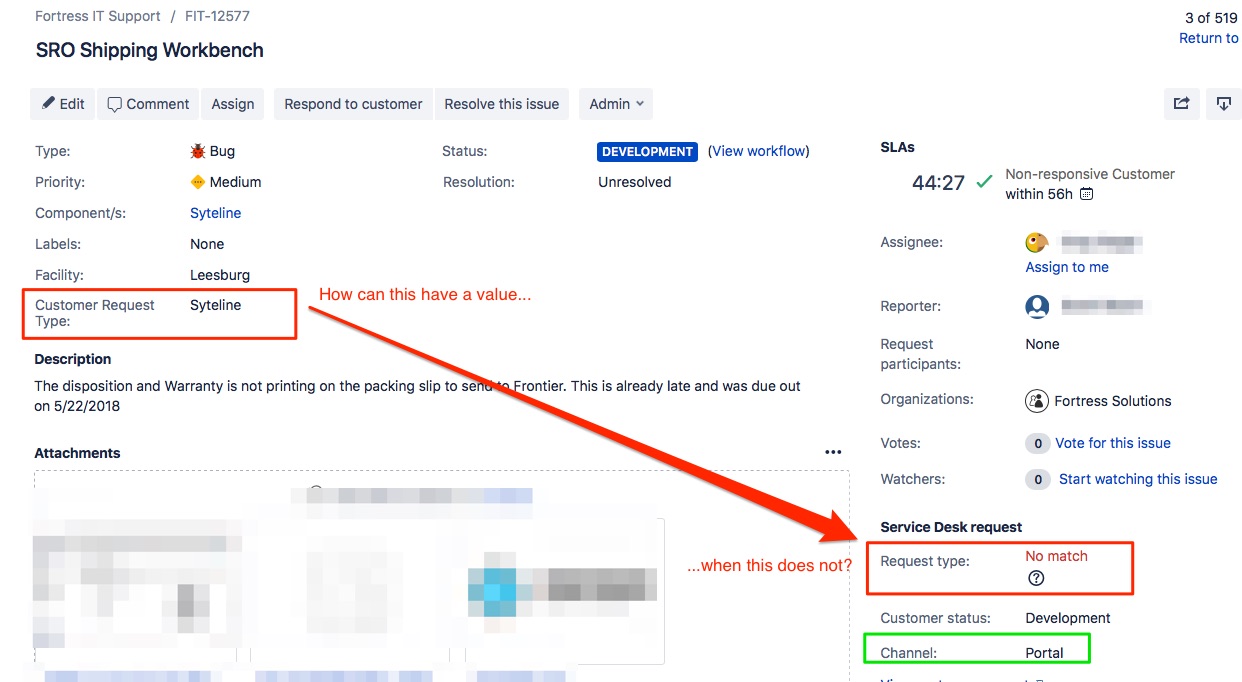This screenshot has width=1242, height=682.
Task: Click the Return to link
Action: click(1209, 38)
